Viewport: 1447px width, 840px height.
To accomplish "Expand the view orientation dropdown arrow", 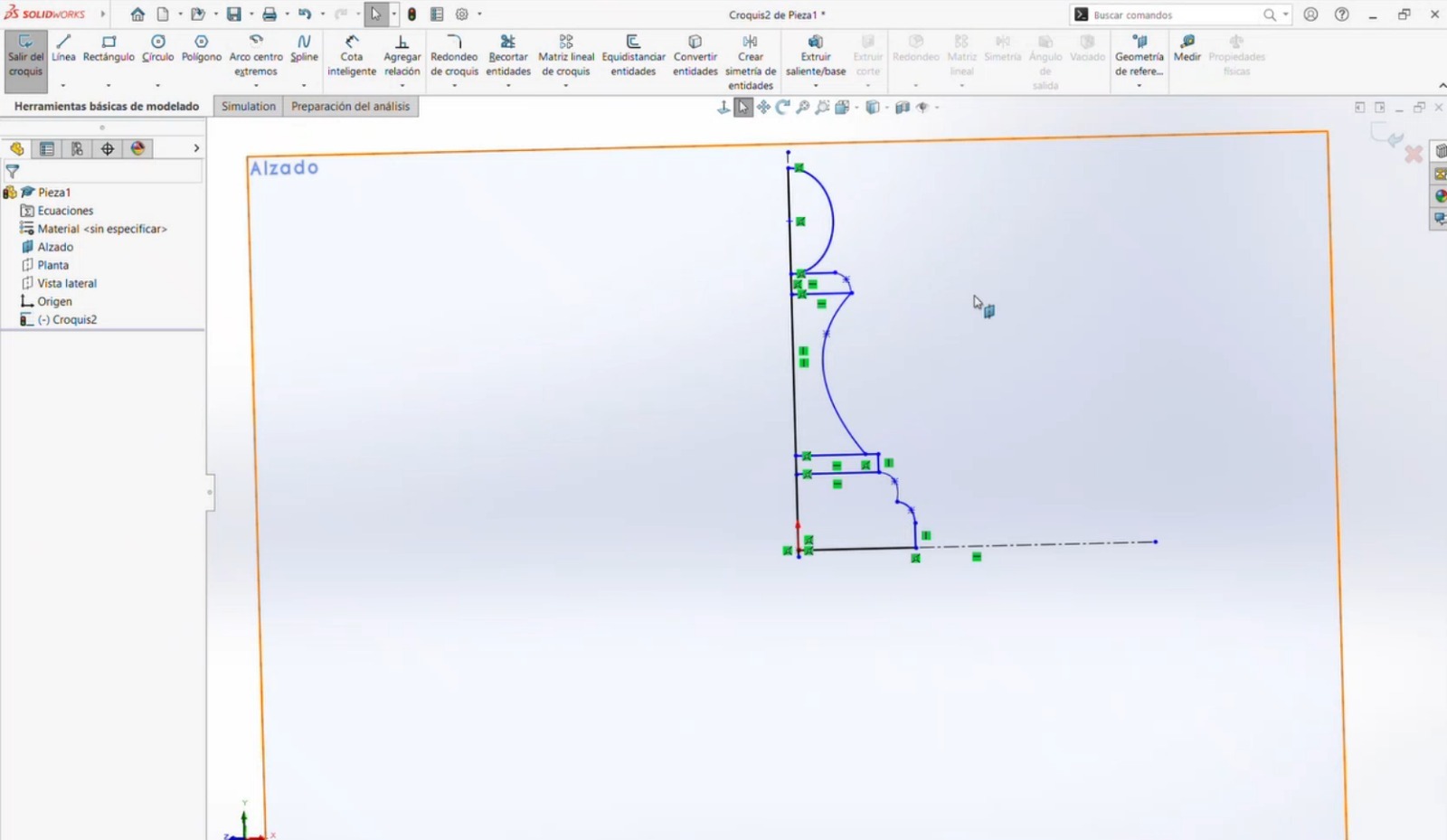I will coord(856,107).
